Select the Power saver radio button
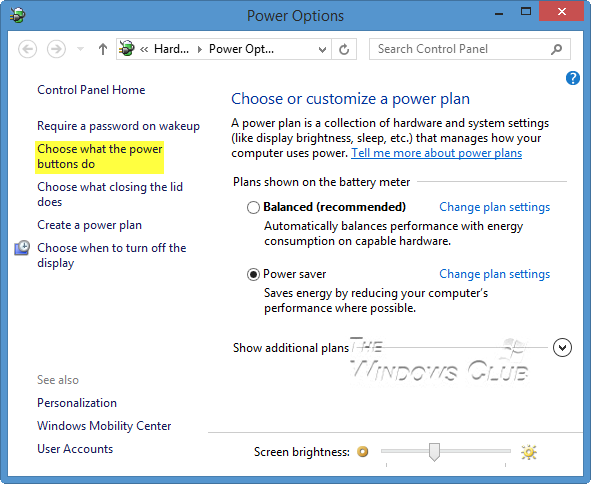Screen dimensions: 591x484 253,274
